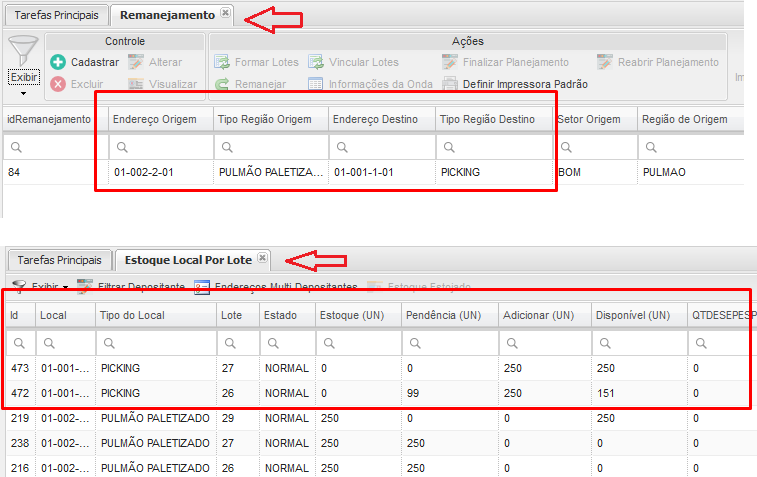Click the Exibir funnel filter icon
Image resolution: width=757 pixels, height=477 pixels.
point(23,51)
